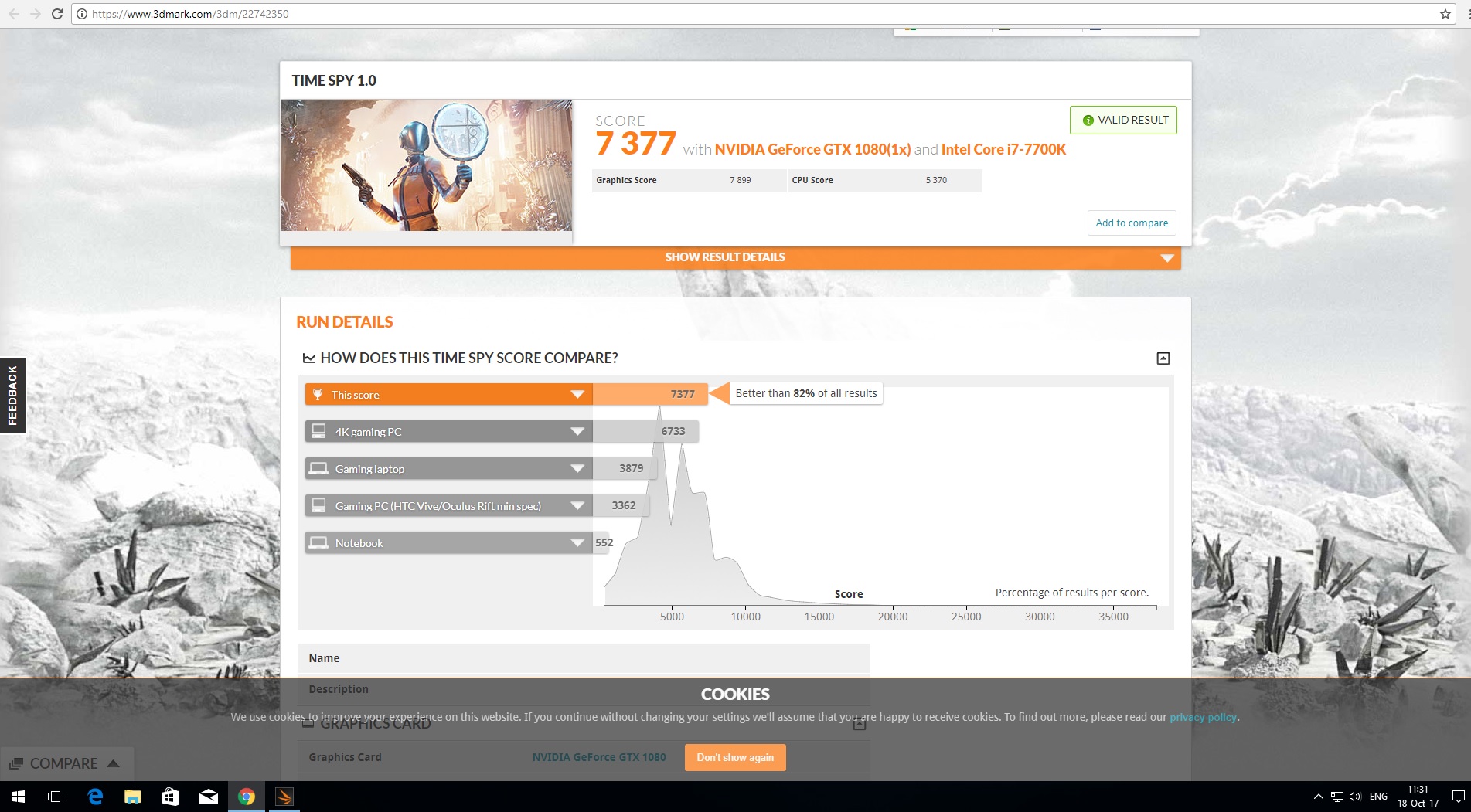Screen dimensions: 1471x812
Task: Click the browser back arrow
Action: (x=14, y=14)
